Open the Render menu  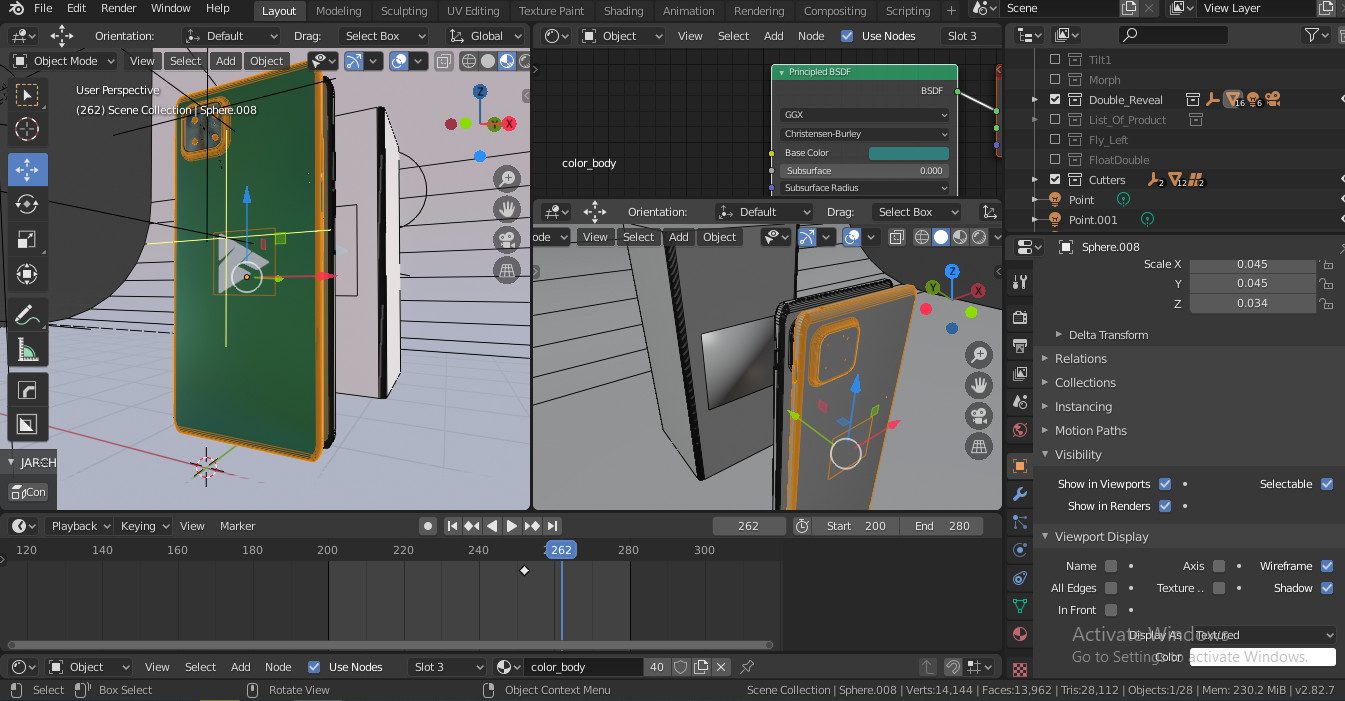tap(118, 8)
